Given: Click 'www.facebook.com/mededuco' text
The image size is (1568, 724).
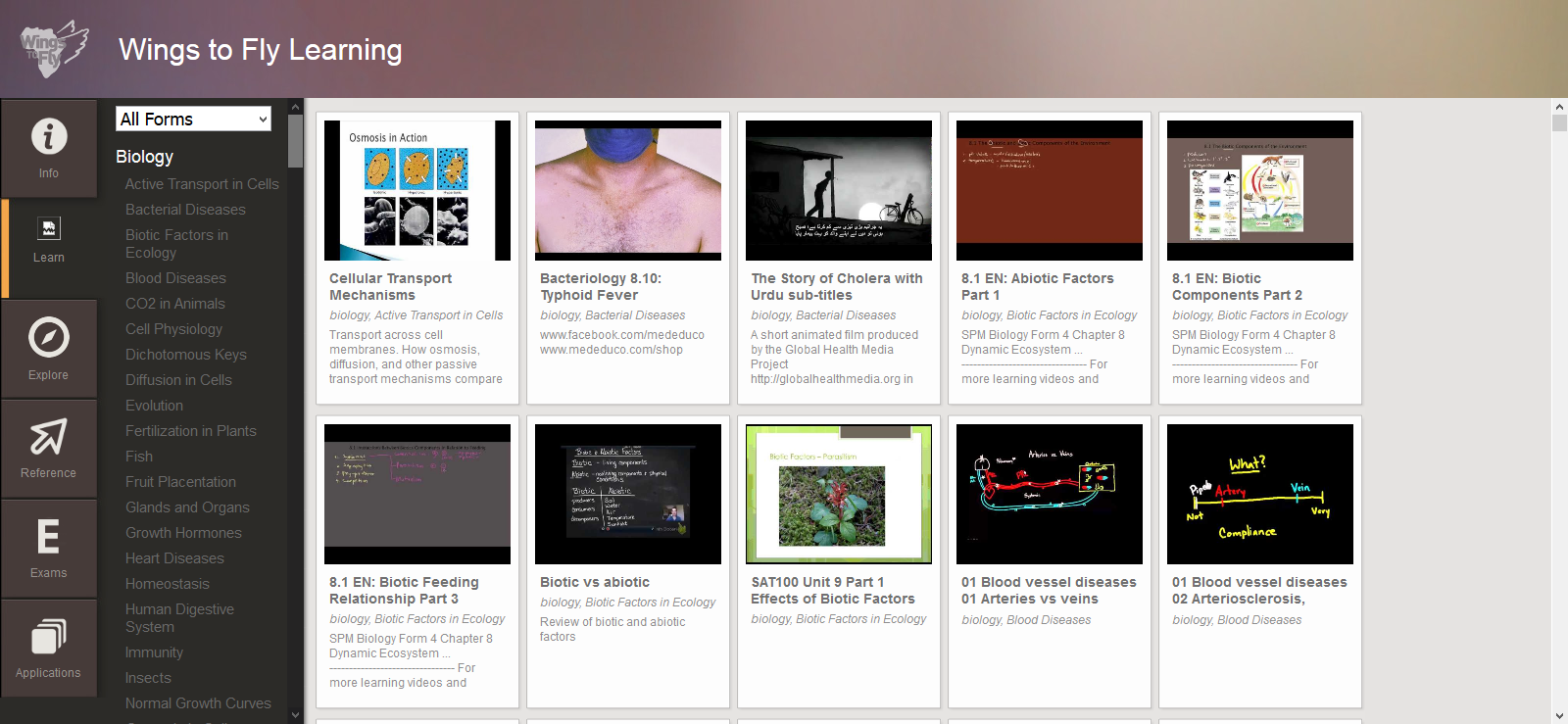Looking at the screenshot, I should [x=622, y=335].
